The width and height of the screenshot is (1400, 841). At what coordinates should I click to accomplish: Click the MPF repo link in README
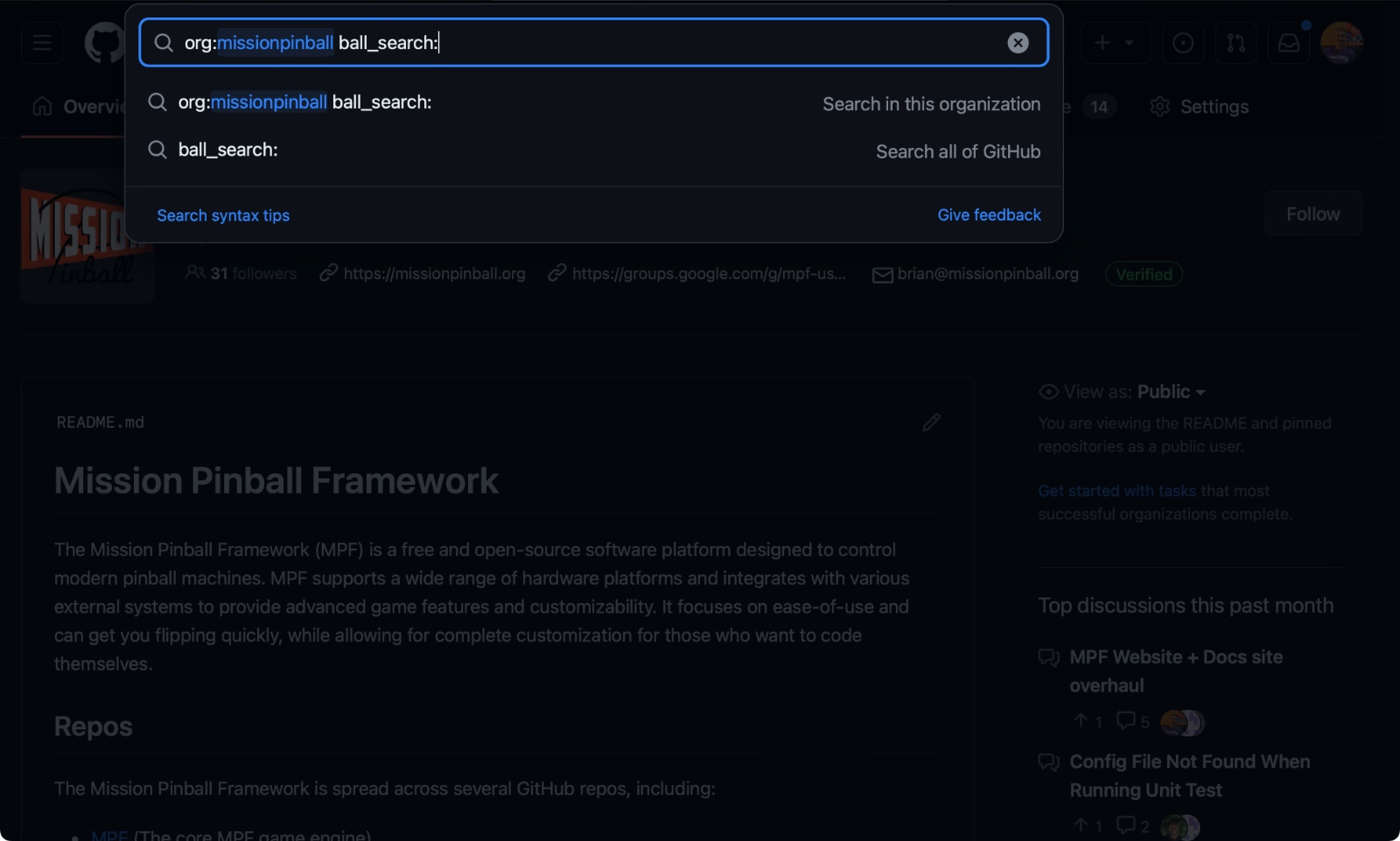coord(109,836)
